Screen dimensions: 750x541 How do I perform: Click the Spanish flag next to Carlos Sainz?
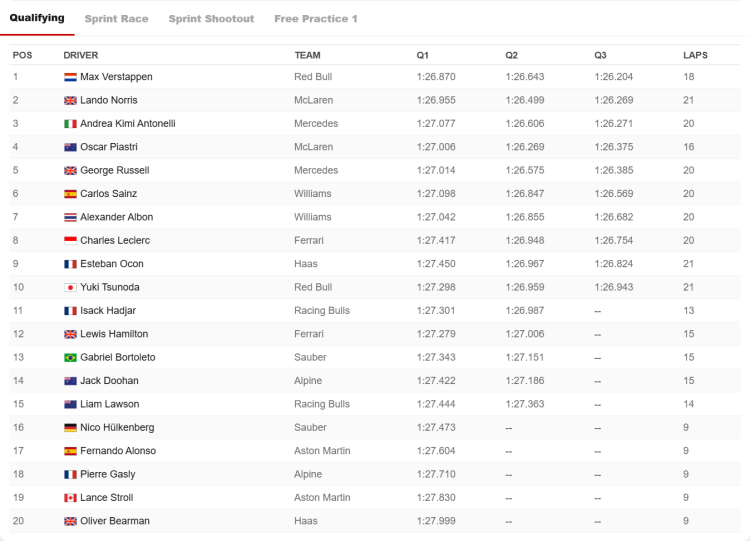70,194
